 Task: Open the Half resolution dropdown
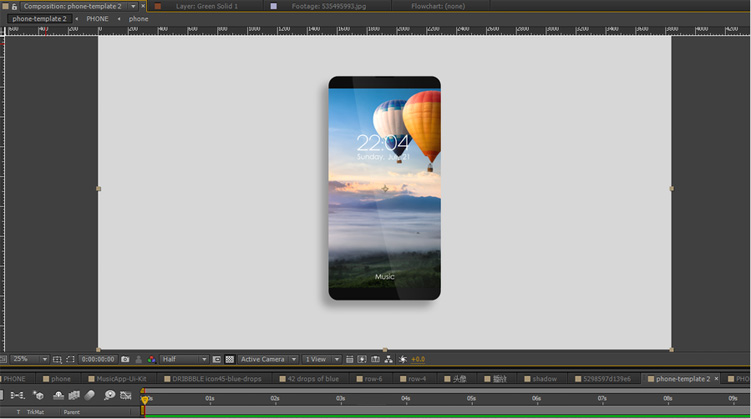[184, 359]
